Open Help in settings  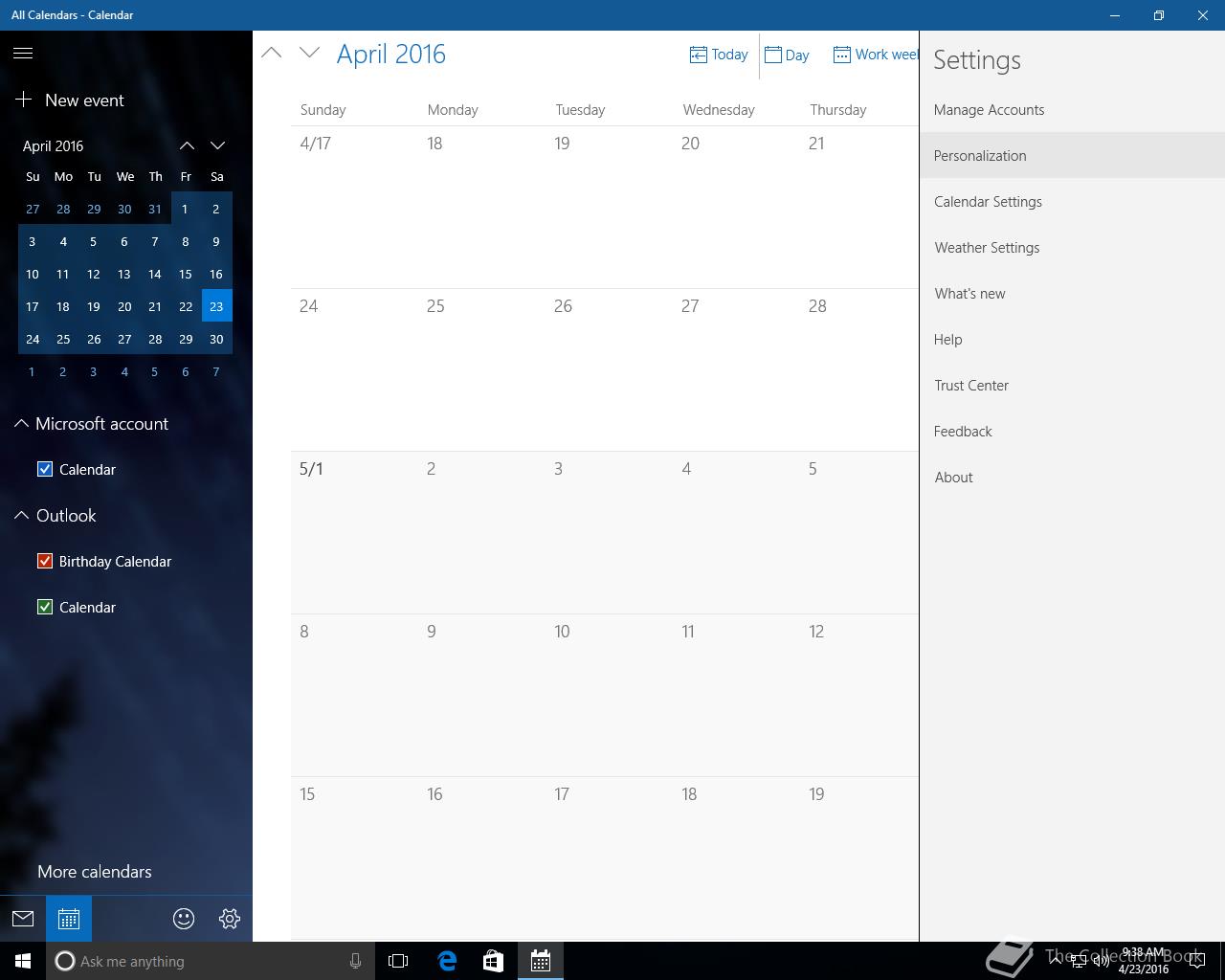pos(1072,339)
